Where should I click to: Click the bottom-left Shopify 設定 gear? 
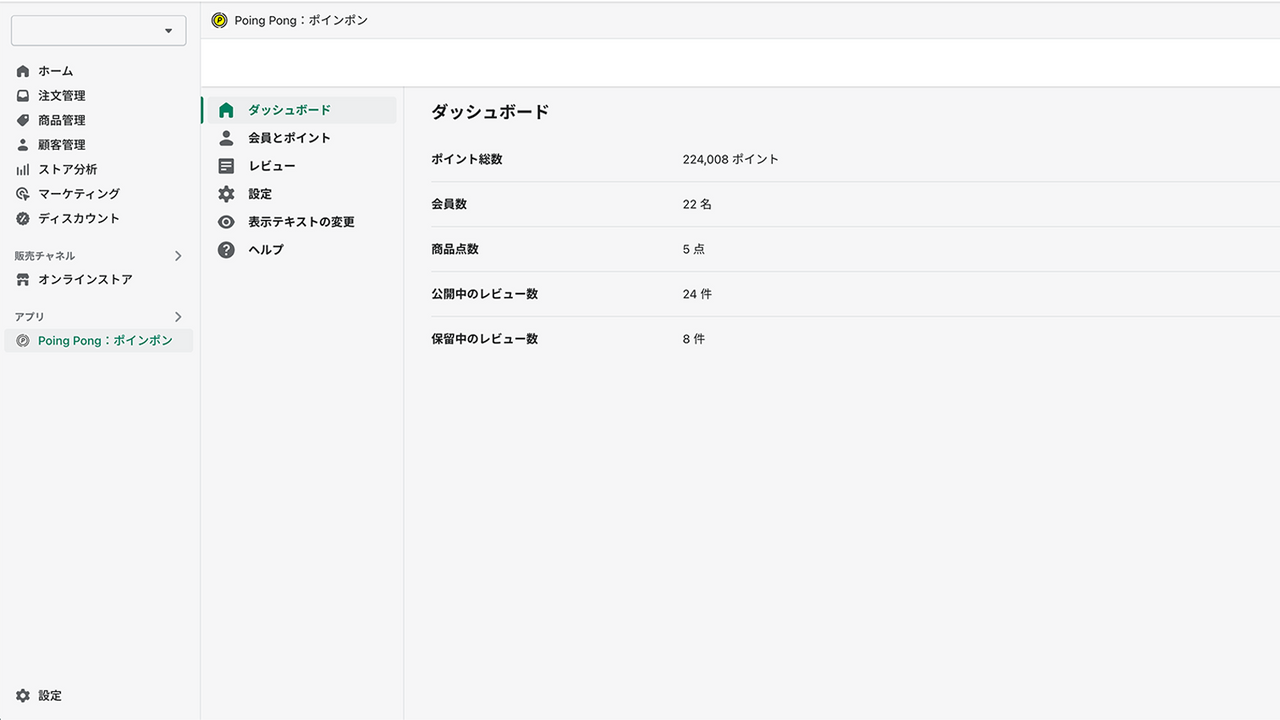coord(22,695)
